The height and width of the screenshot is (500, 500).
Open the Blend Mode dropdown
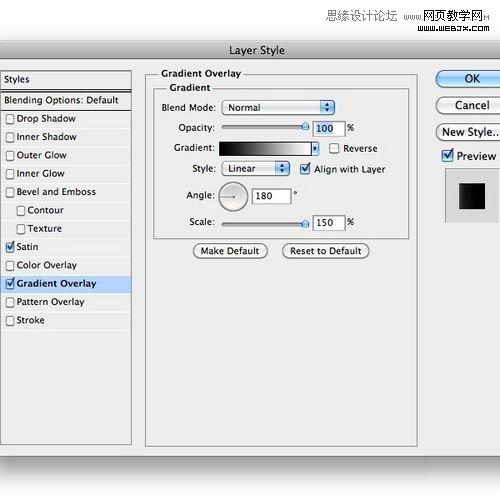click(x=278, y=108)
